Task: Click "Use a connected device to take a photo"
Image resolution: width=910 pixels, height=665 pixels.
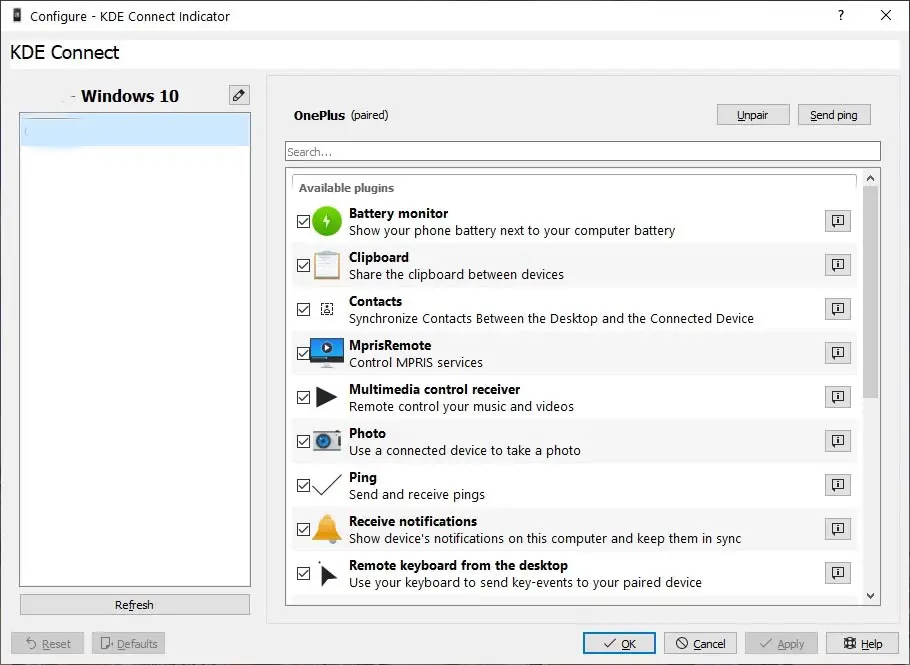Action: click(464, 450)
